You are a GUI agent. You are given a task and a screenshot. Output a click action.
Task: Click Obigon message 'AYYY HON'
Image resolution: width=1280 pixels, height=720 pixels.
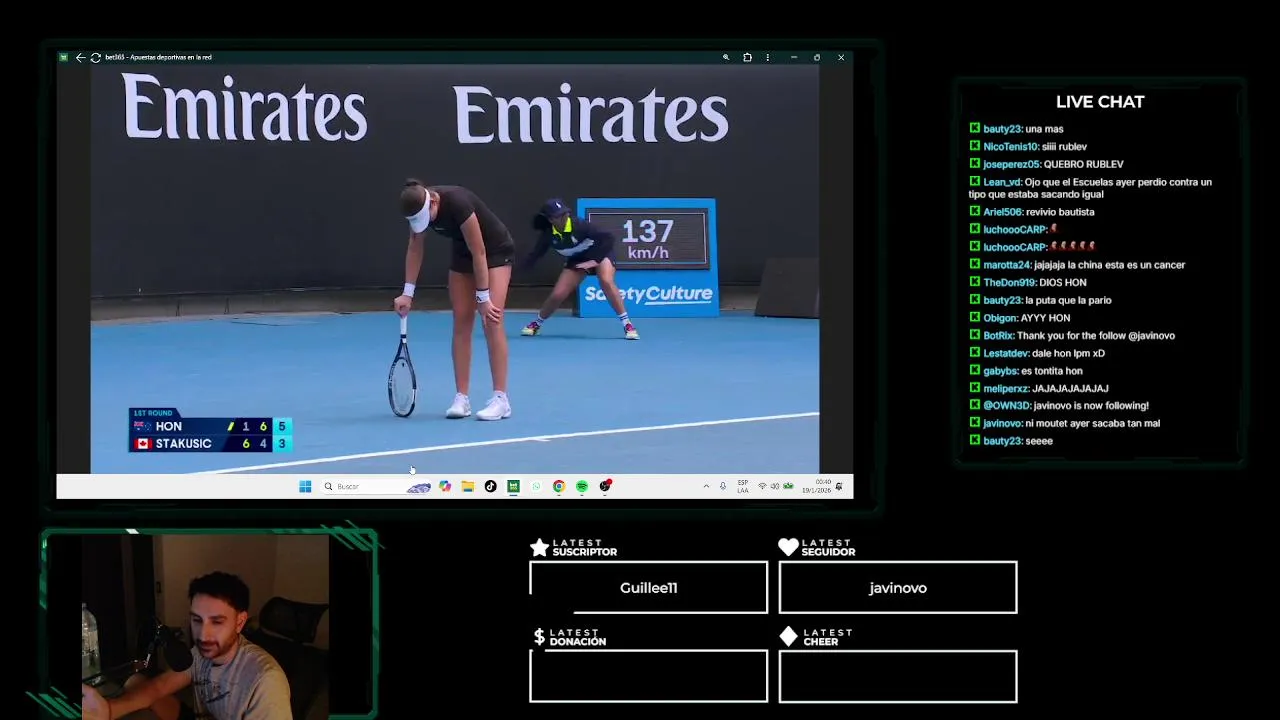(1020, 318)
